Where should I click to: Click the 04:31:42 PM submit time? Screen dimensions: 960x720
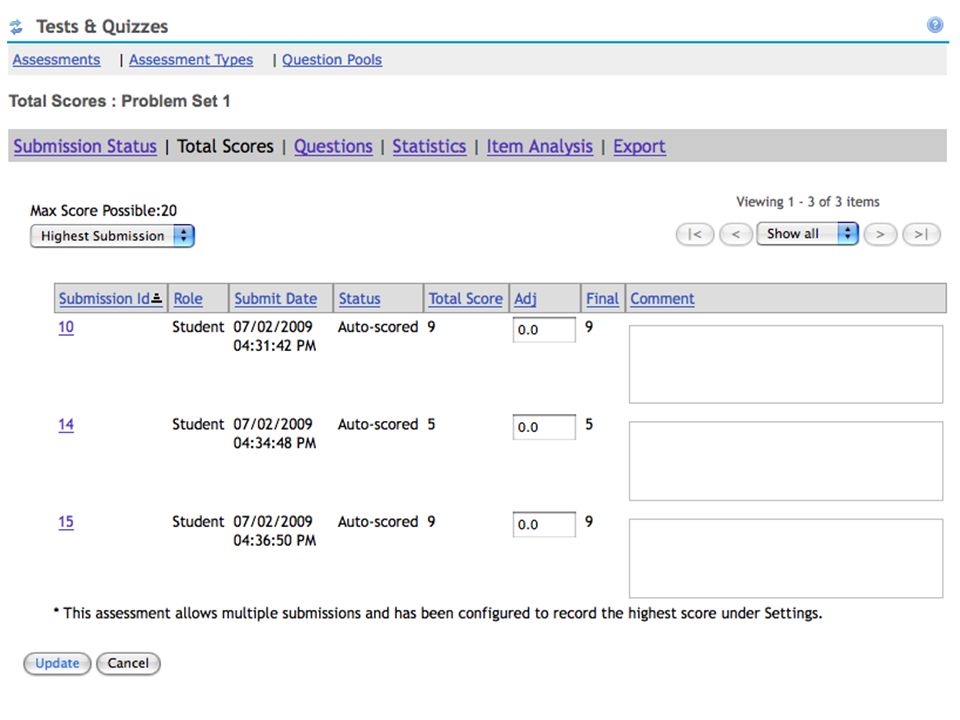[274, 346]
